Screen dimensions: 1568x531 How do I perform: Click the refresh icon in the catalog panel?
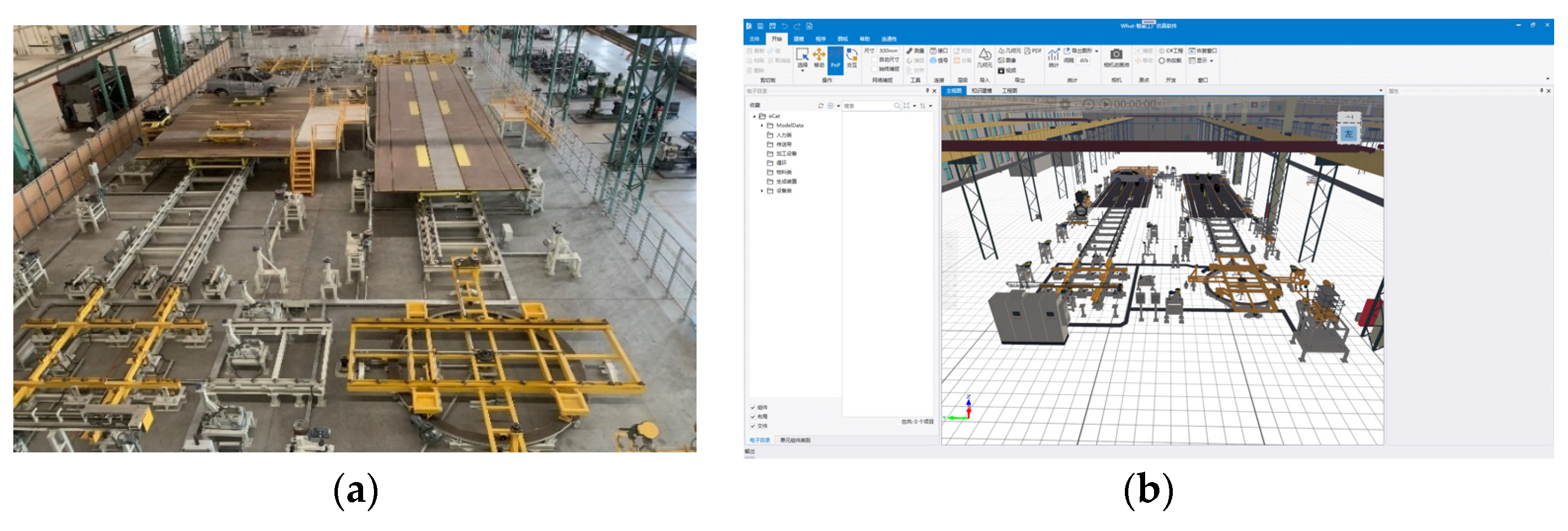click(x=821, y=106)
